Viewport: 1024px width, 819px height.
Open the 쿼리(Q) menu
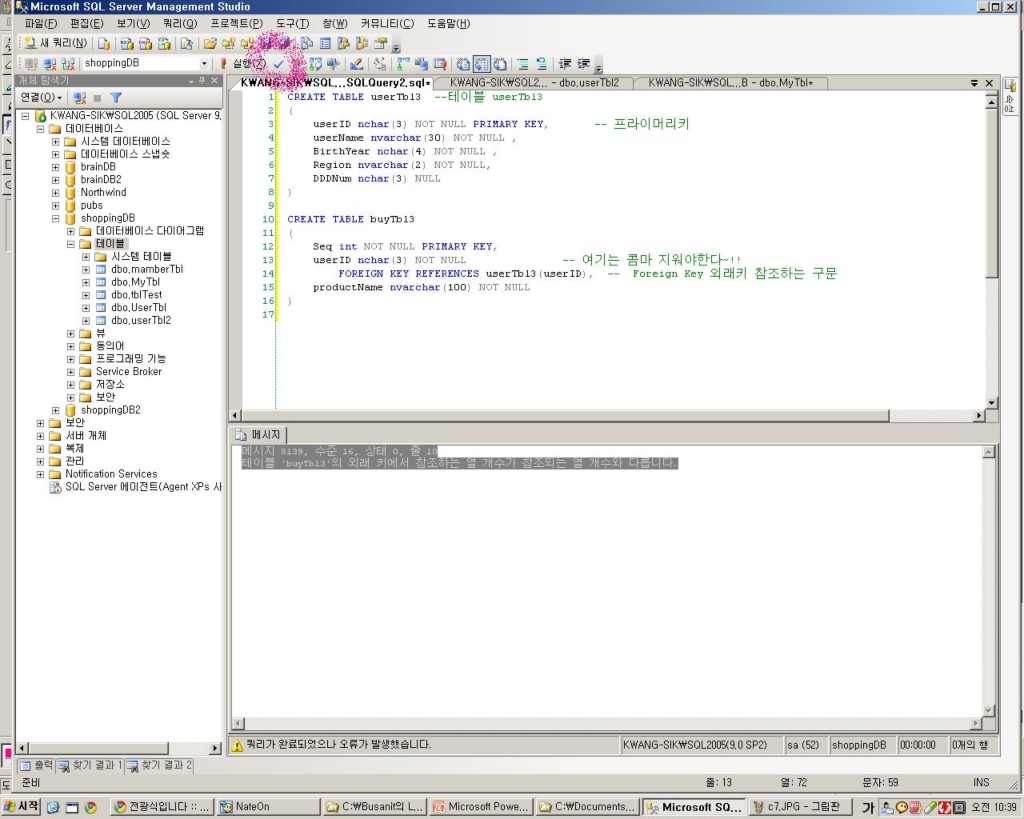[180, 24]
